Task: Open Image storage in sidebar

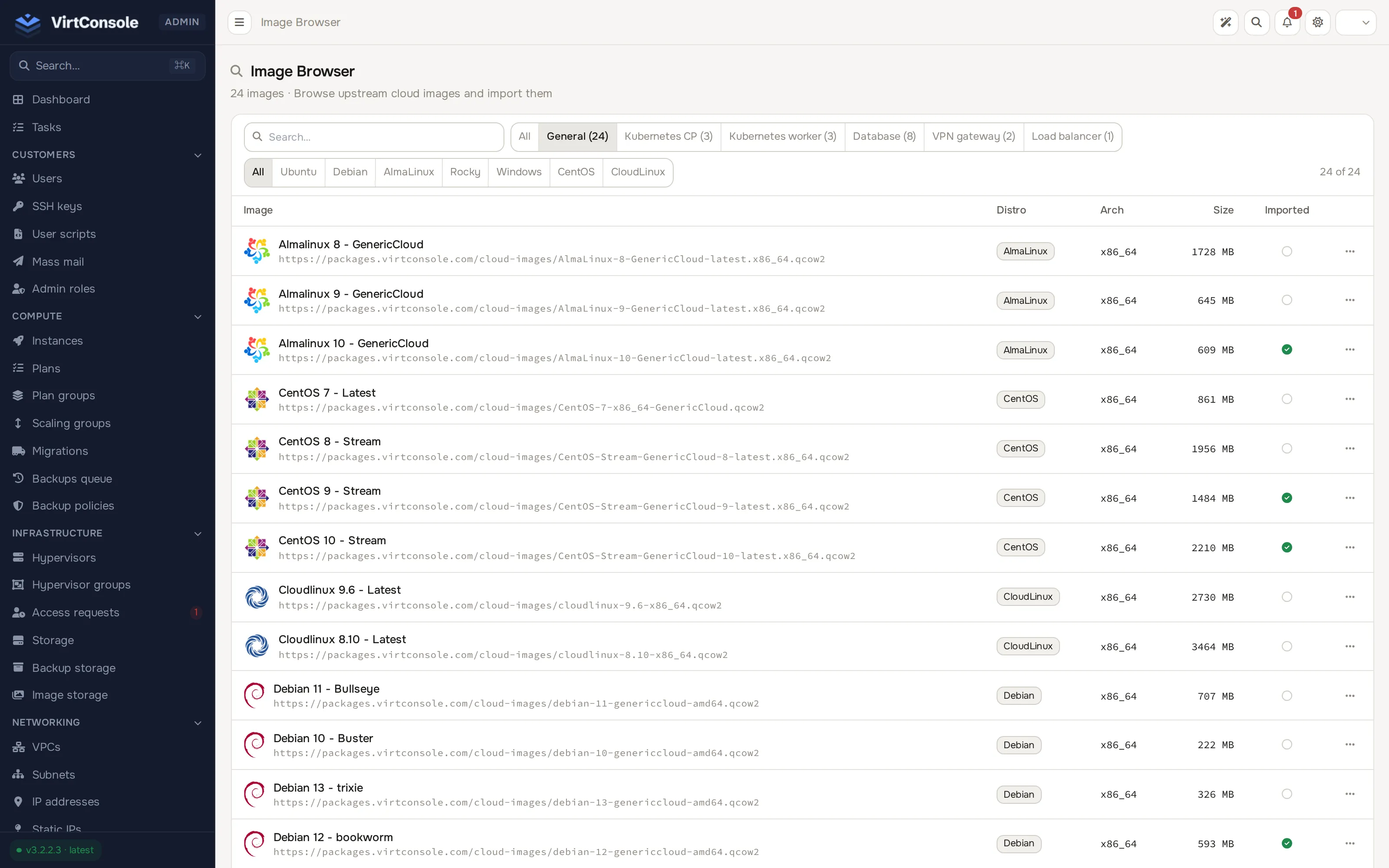Action: point(107,695)
